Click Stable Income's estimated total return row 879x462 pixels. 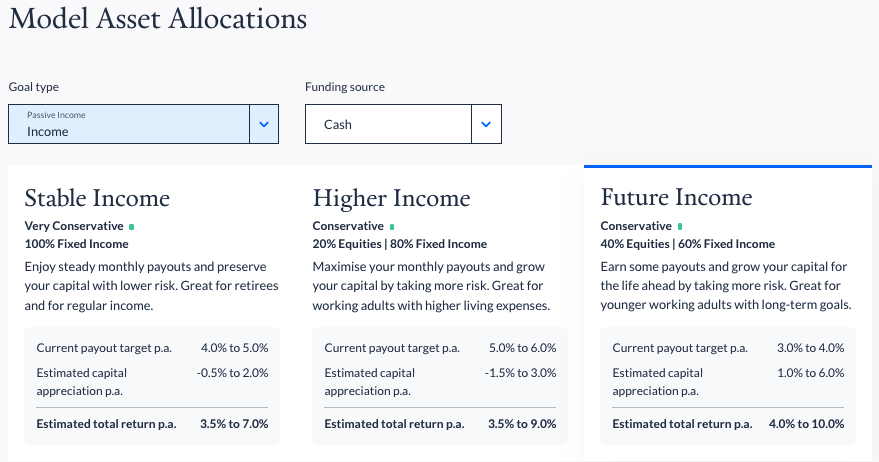pos(152,424)
